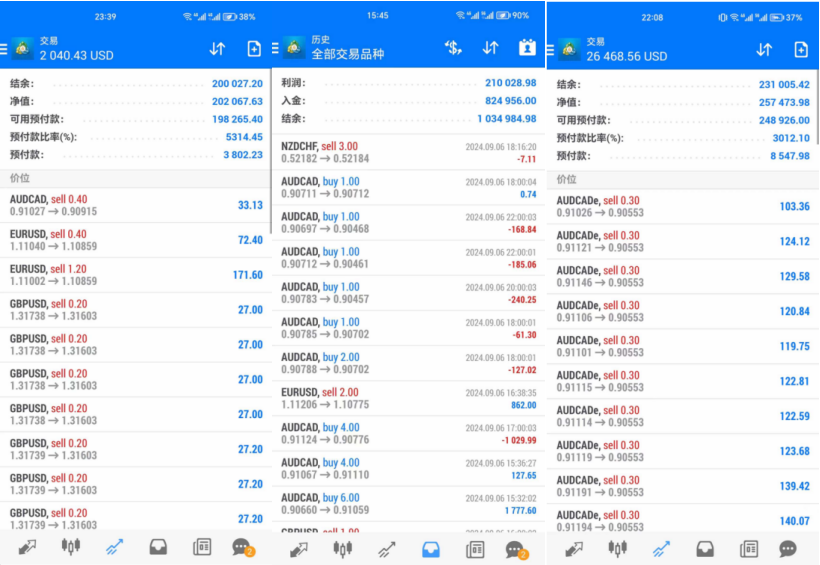820x565 pixels.
Task: Open hamburger menu on 2 040.43 USD screen
Action: [x=4, y=49]
